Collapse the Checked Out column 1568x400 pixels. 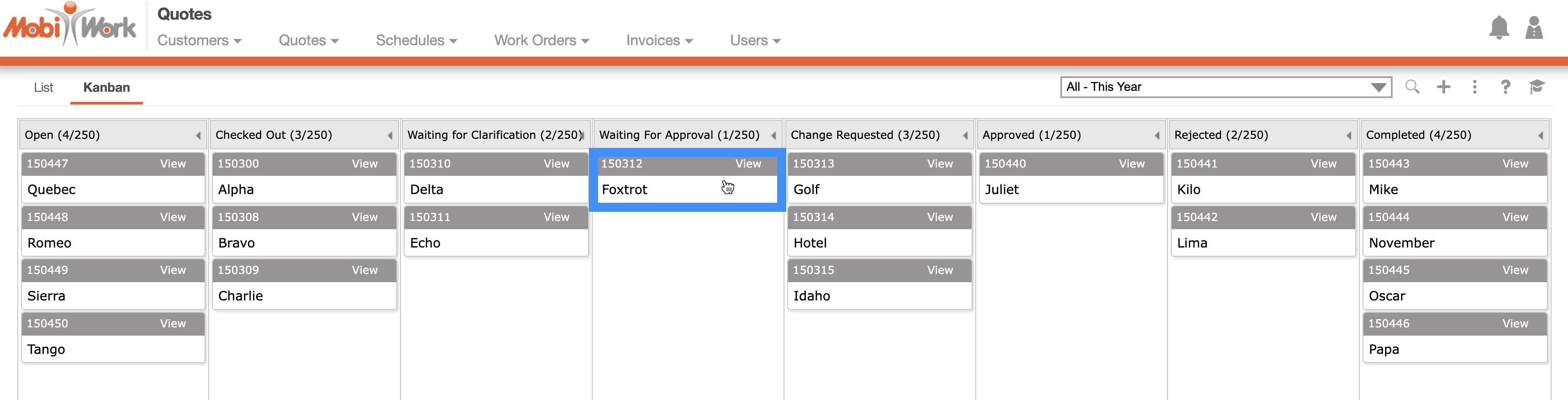pyautogui.click(x=390, y=136)
